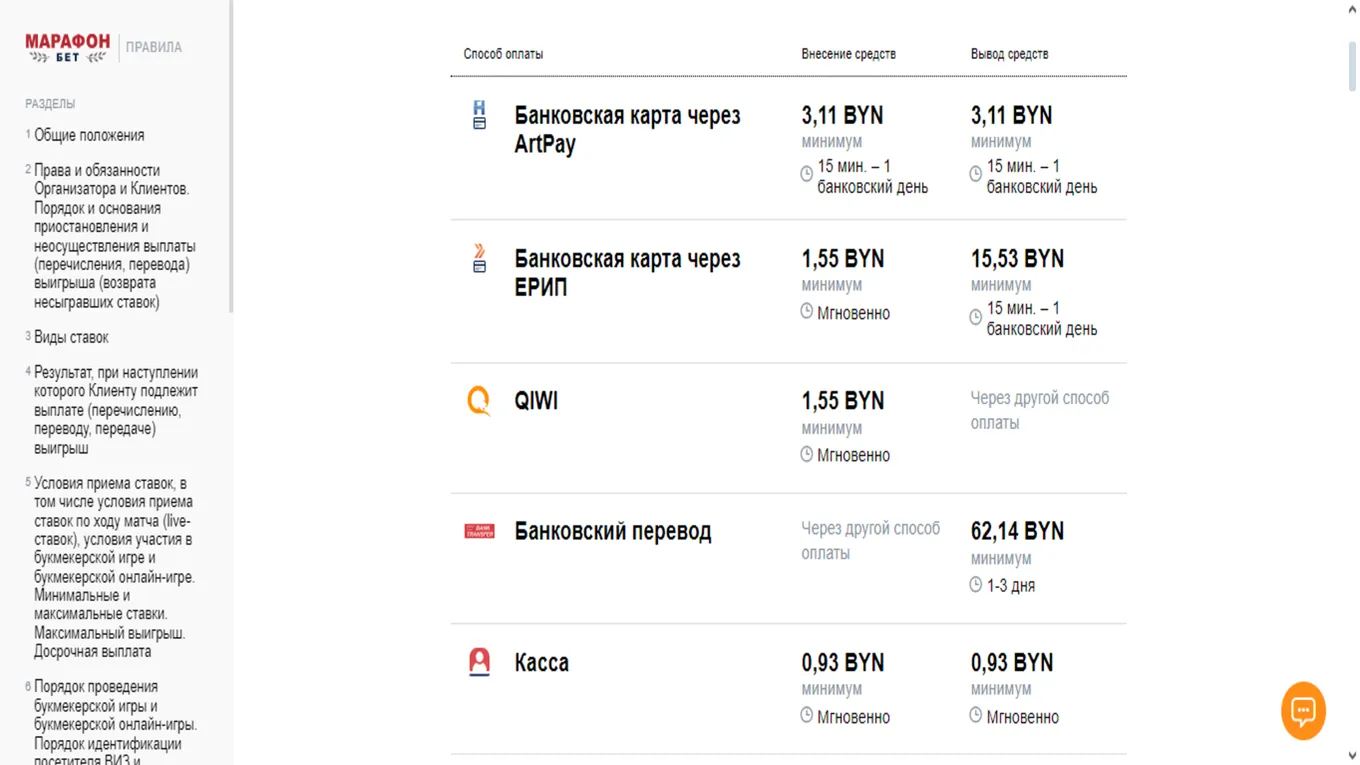Select Банковская карта через ArtPay
1360x765 pixels.
click(x=627, y=129)
